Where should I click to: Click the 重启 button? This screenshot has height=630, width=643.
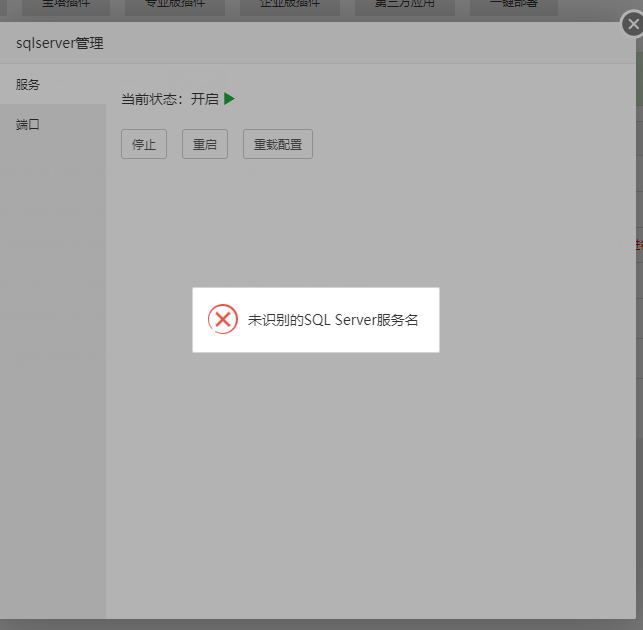point(205,144)
